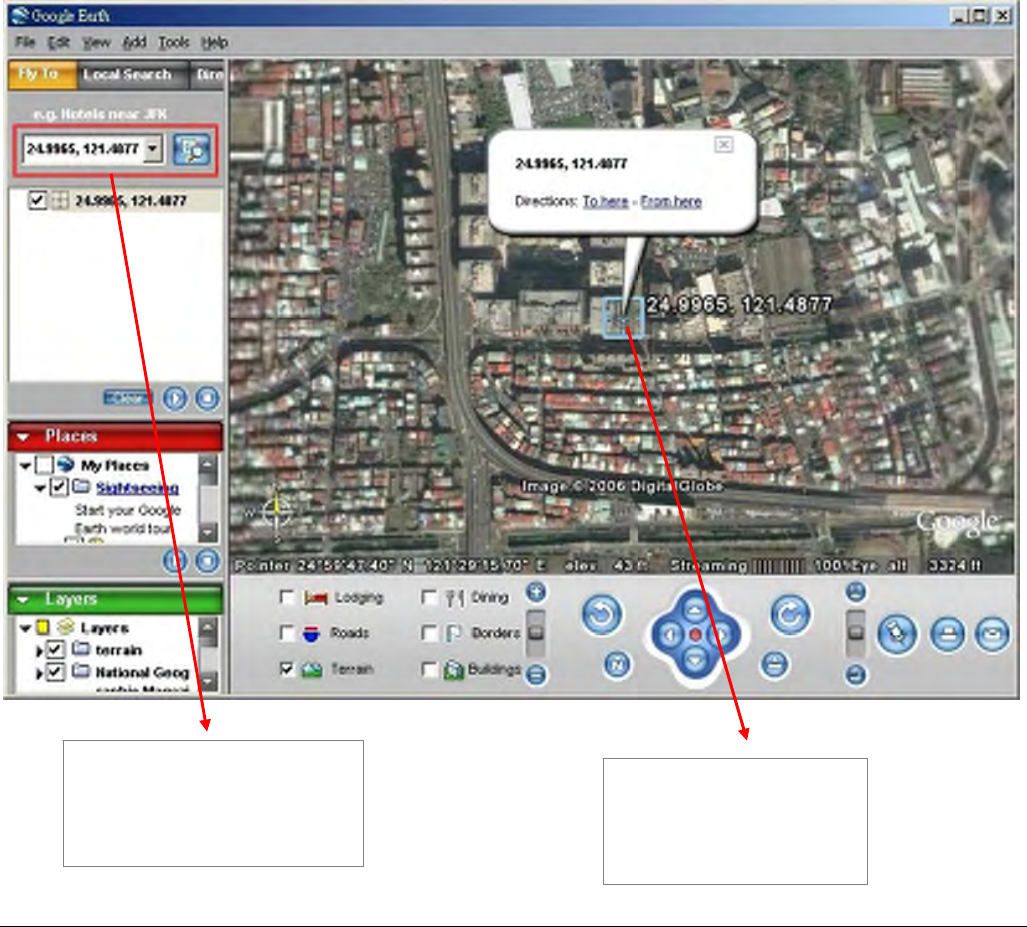Image resolution: width=1027 pixels, height=927 pixels.
Task: Disable the Terrain layer checkbox
Action: point(287,669)
